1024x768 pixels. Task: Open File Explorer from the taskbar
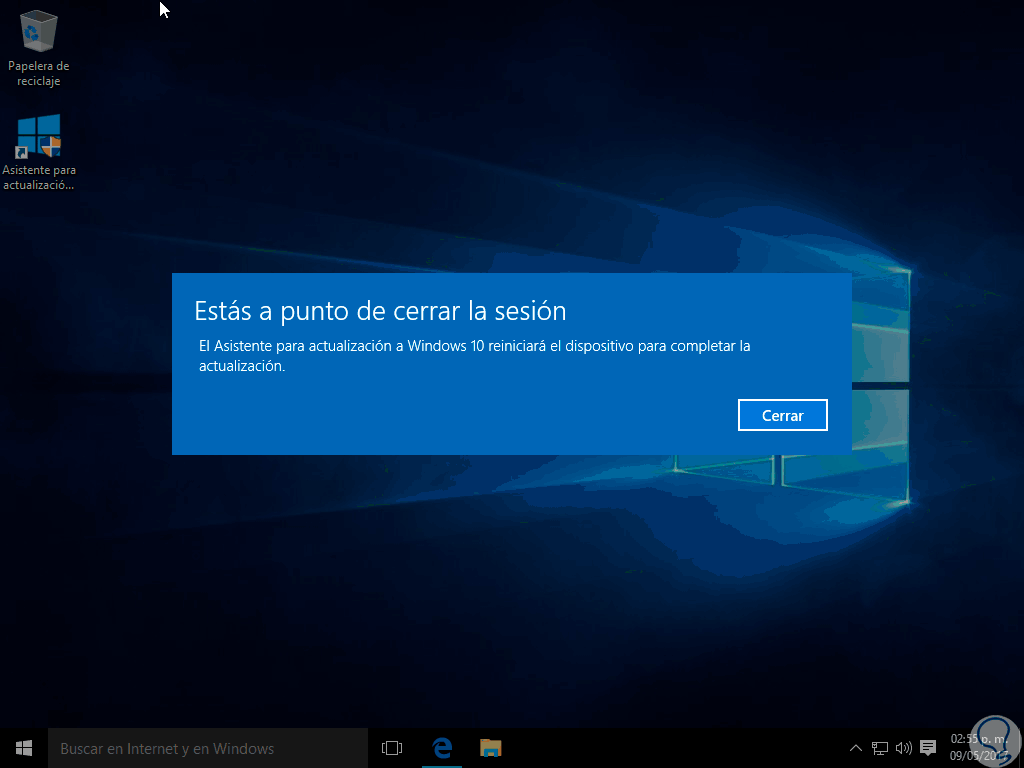(x=490, y=748)
